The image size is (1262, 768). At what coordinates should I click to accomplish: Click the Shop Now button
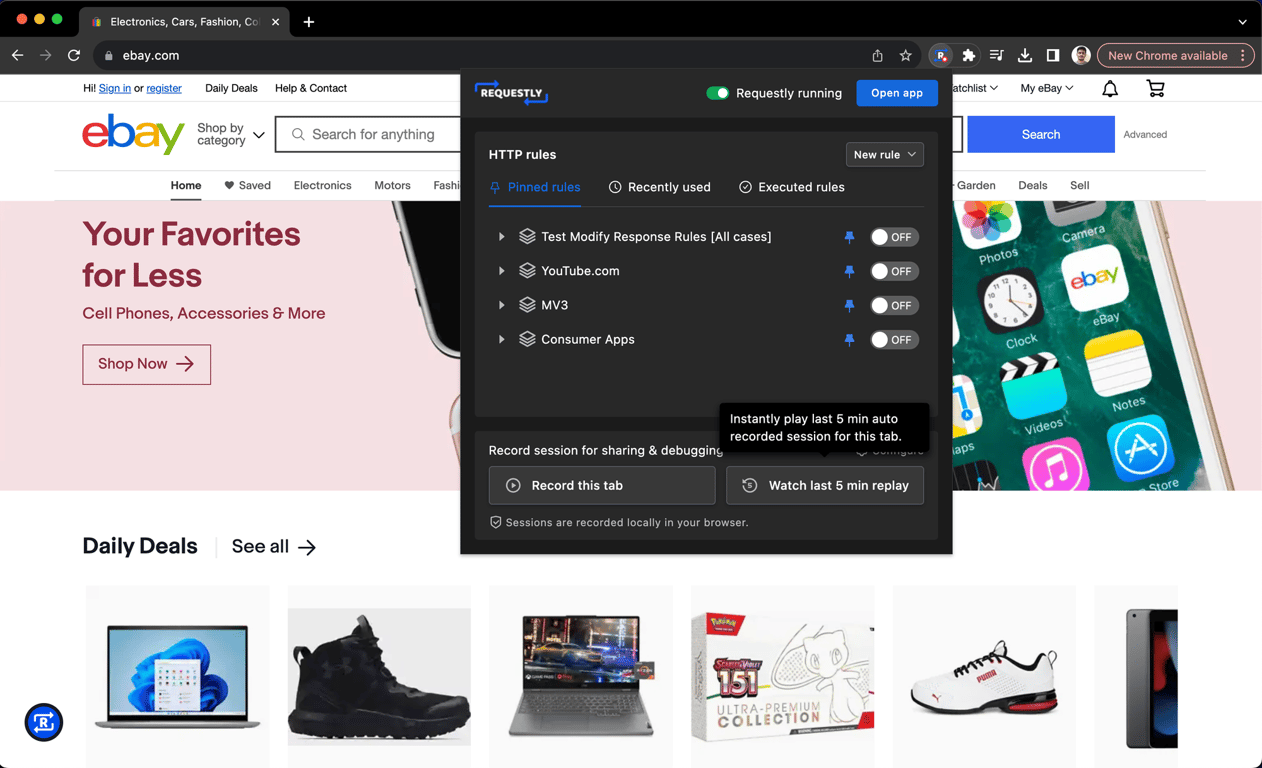coord(146,364)
